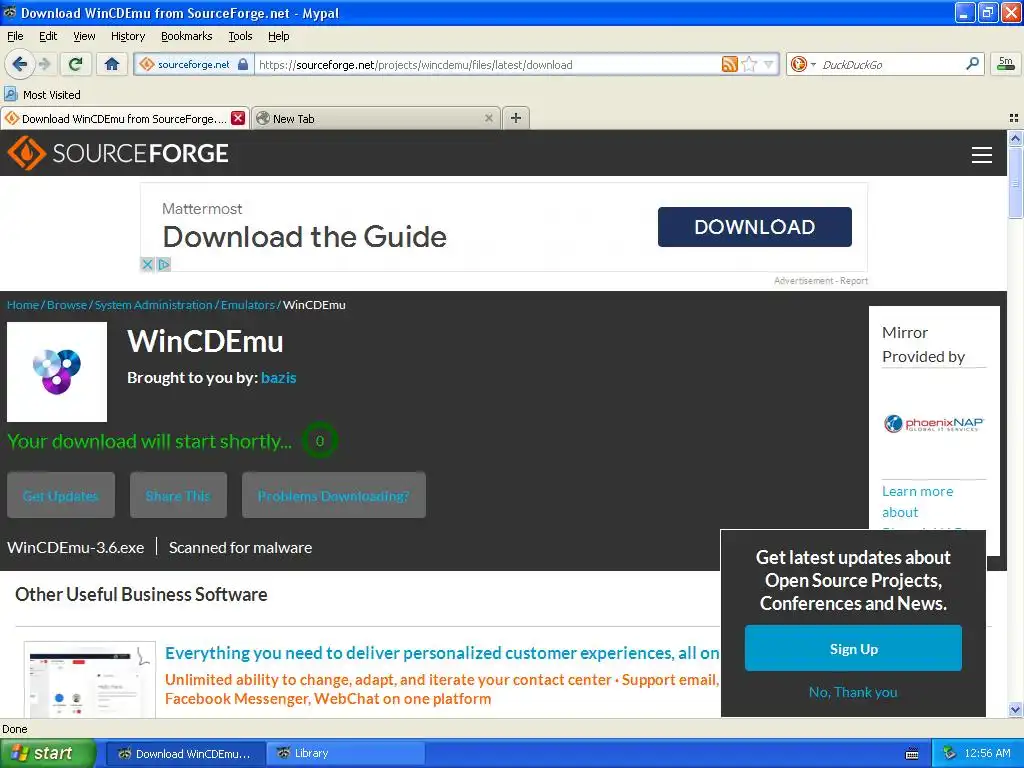The height and width of the screenshot is (768, 1024).
Task: Click the WinCDEmu-3.6.exe filename text
Action: [x=76, y=547]
